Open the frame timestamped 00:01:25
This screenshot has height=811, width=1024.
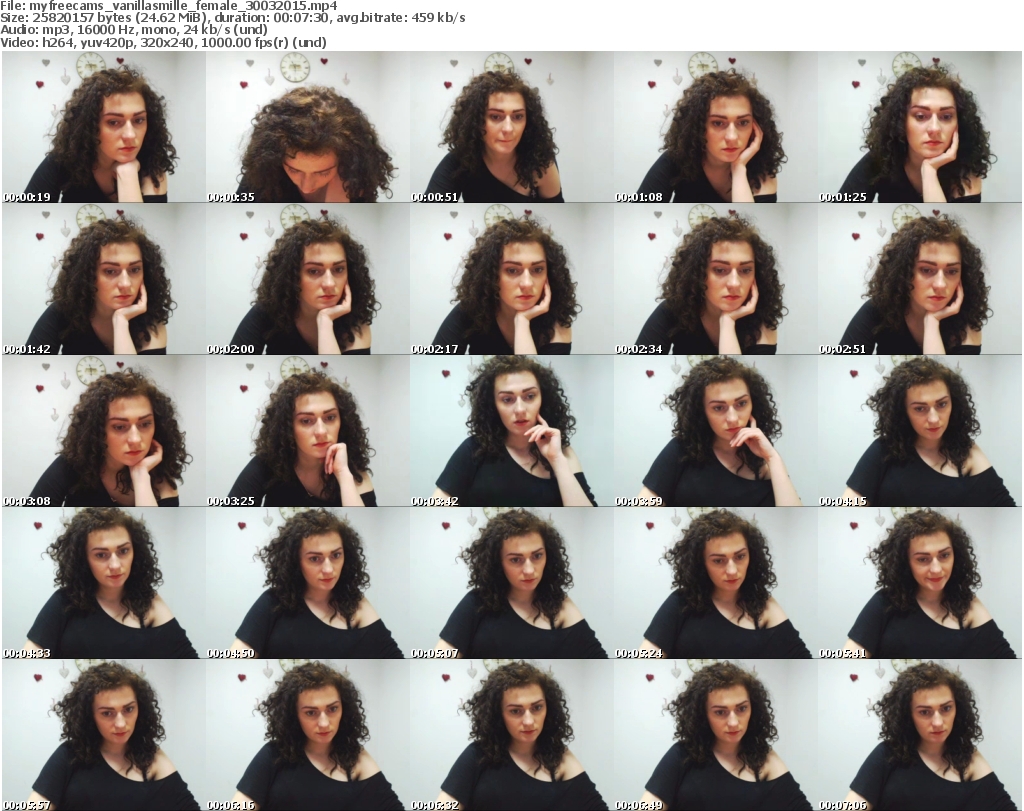(x=920, y=127)
